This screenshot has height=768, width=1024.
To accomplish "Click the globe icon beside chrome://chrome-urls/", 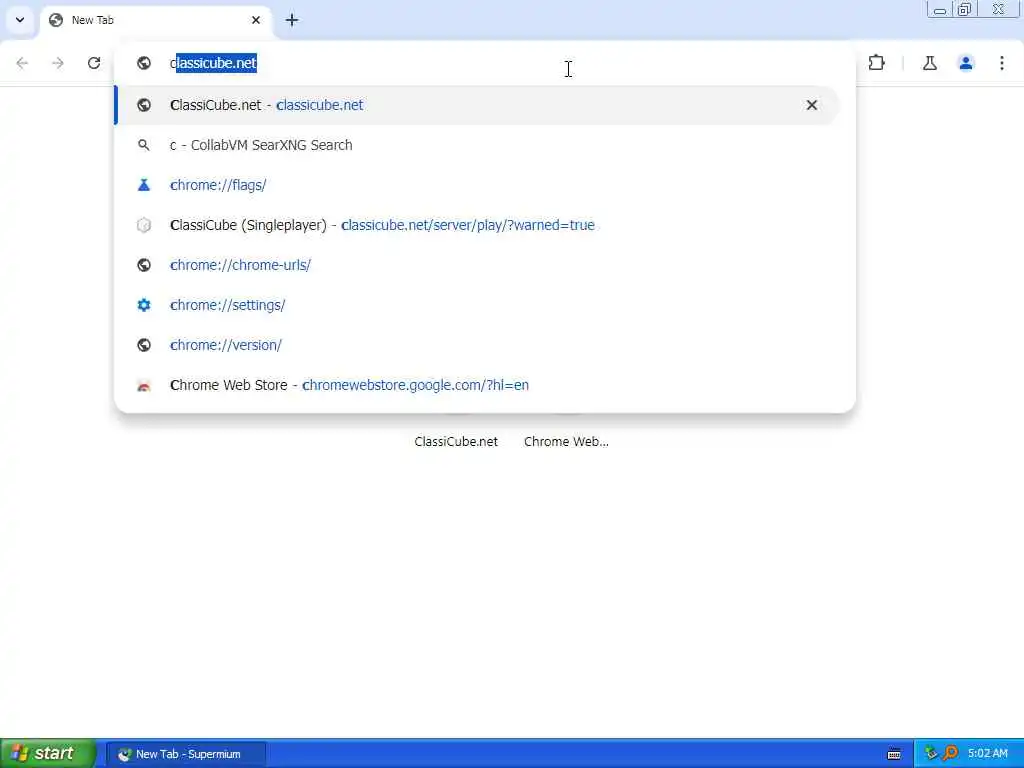I will pos(144,265).
